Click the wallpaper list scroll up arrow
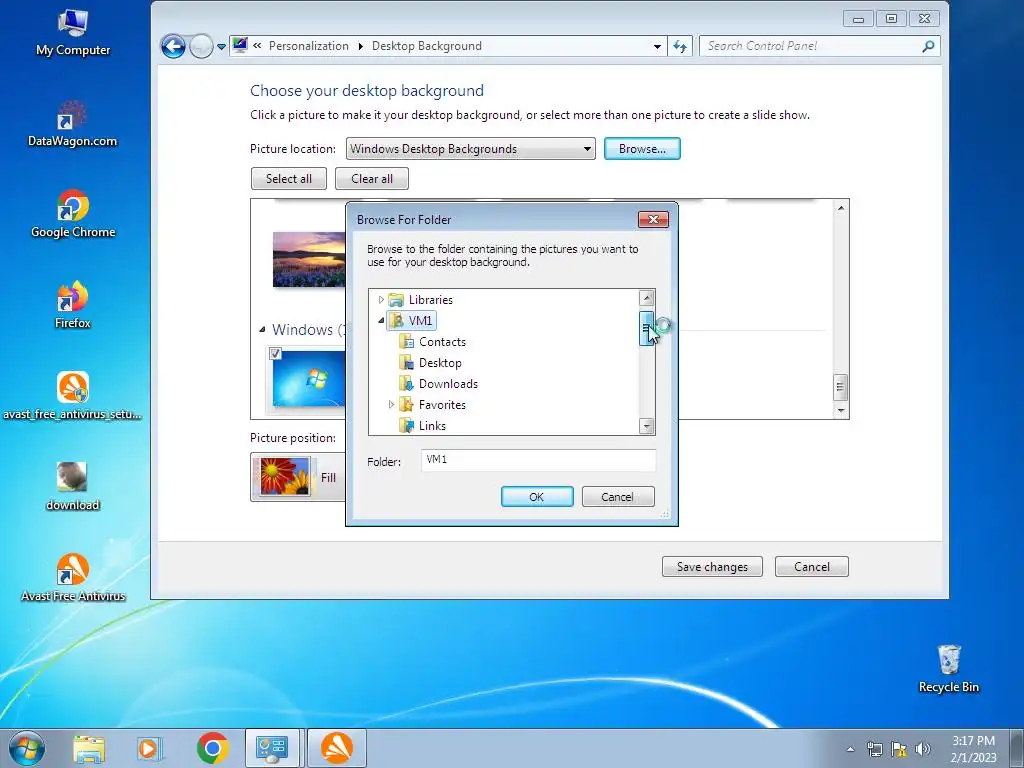 [841, 208]
